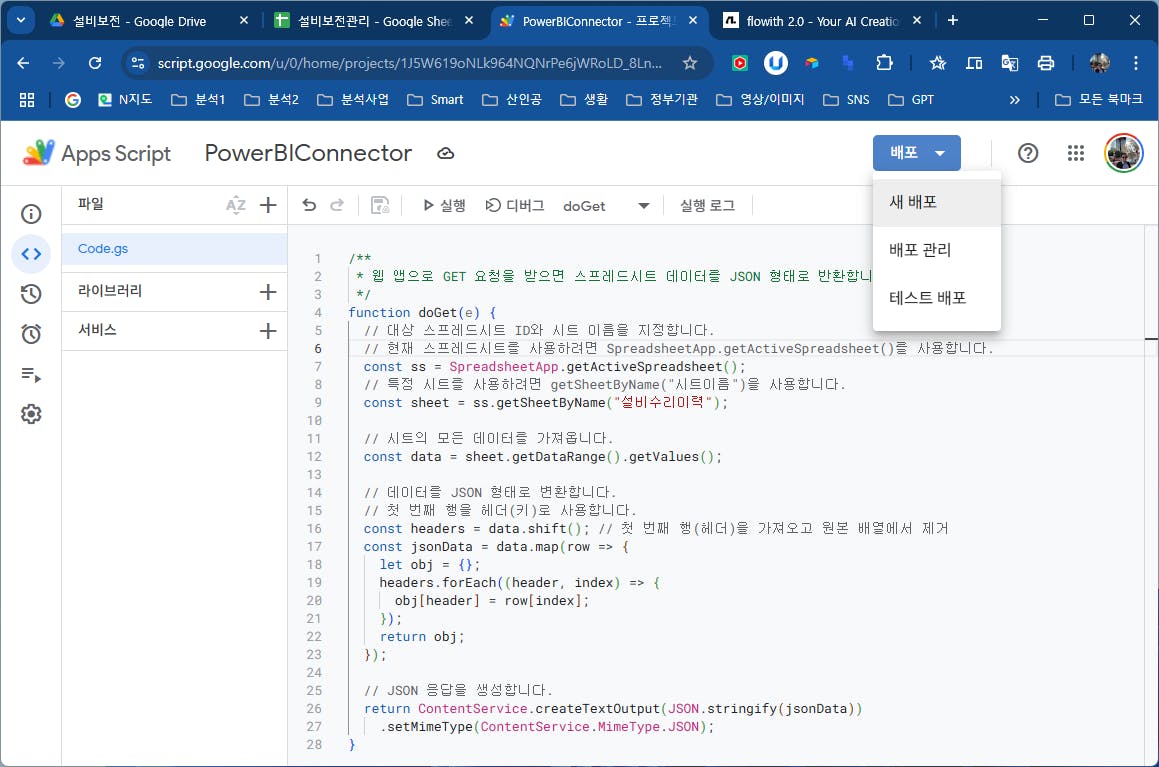Open the Executions list icon
Image resolution: width=1159 pixels, height=767 pixels.
[31, 375]
